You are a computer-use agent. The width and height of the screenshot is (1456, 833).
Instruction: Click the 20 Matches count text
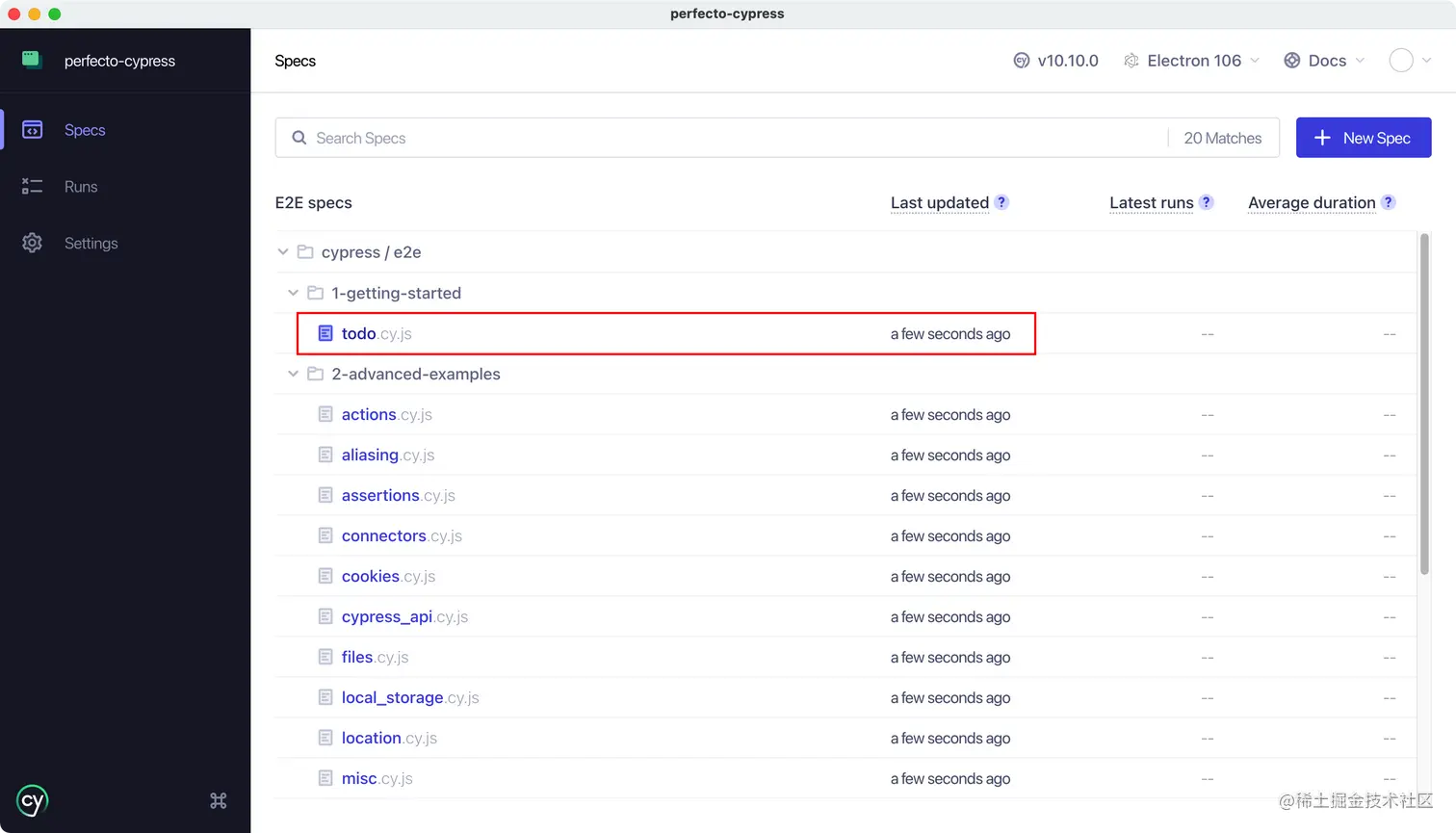click(1223, 138)
